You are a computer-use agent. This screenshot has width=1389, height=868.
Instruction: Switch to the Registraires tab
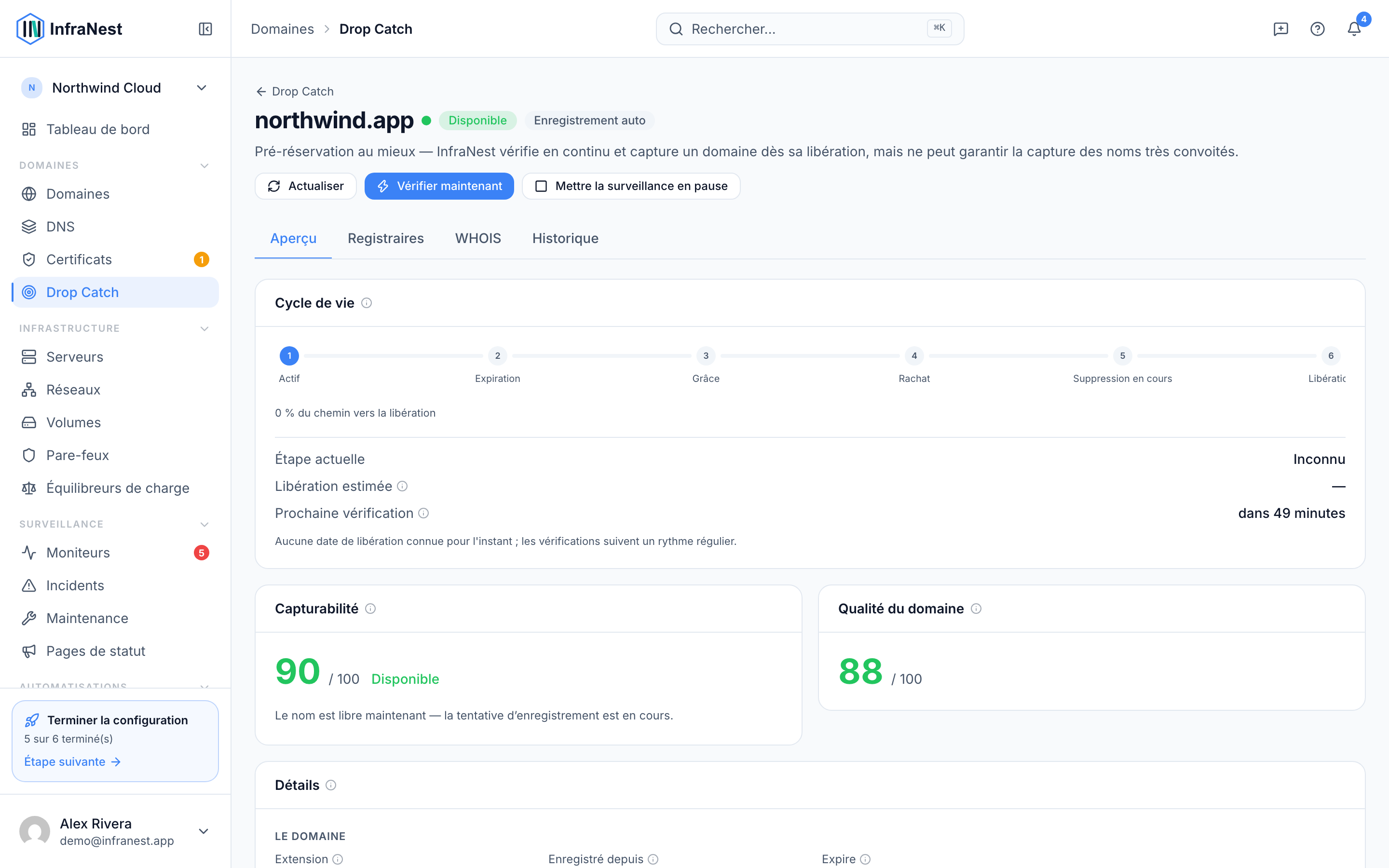pos(386,238)
